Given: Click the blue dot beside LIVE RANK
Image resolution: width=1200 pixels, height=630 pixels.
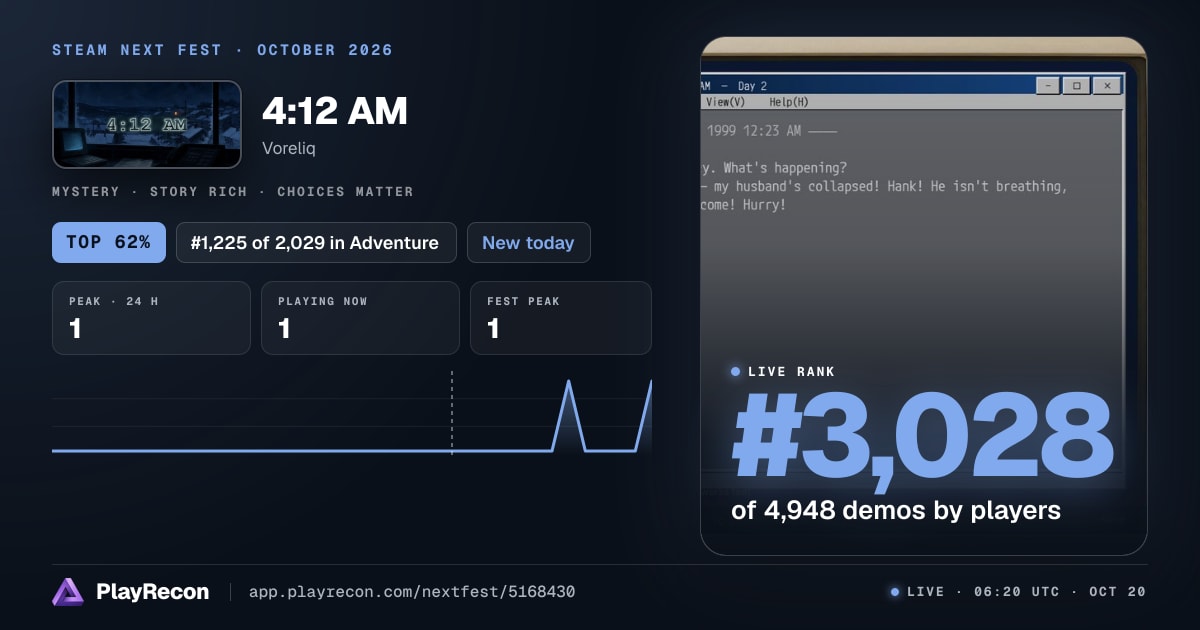Looking at the screenshot, I should (736, 372).
